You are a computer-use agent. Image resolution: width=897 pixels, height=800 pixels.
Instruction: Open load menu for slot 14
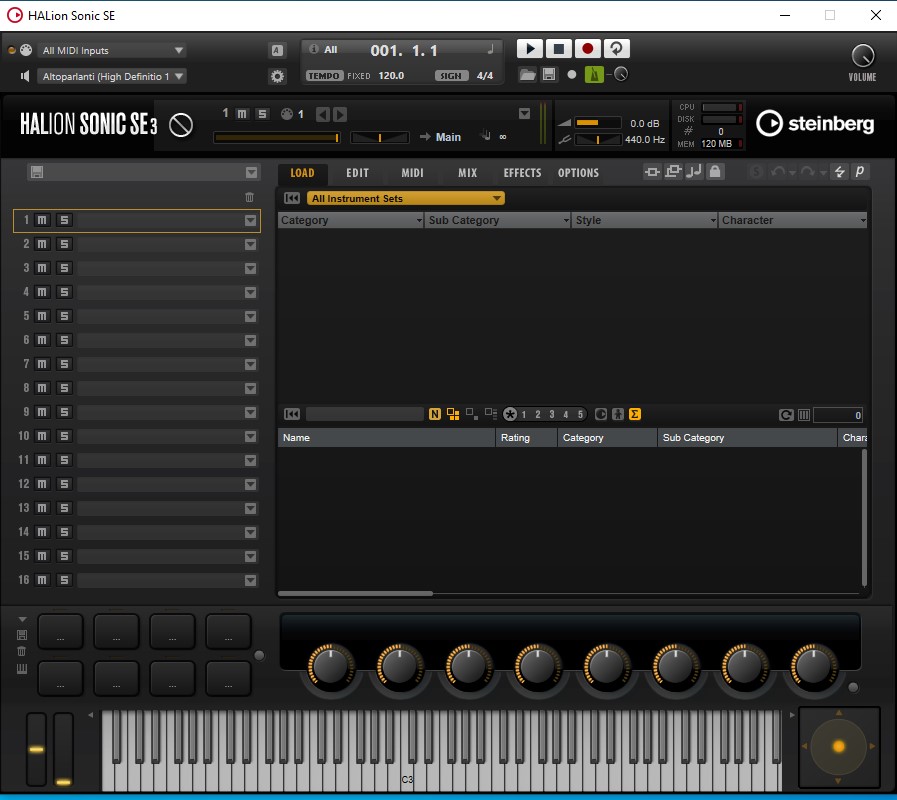(251, 533)
